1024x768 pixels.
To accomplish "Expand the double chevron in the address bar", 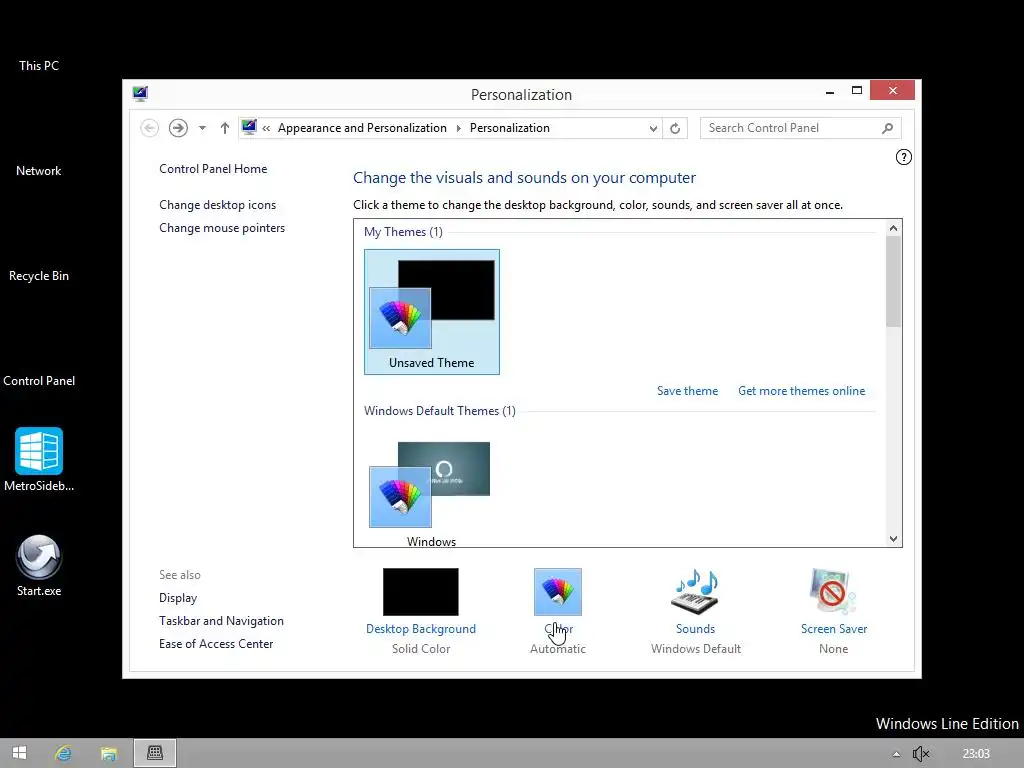I will point(266,128).
